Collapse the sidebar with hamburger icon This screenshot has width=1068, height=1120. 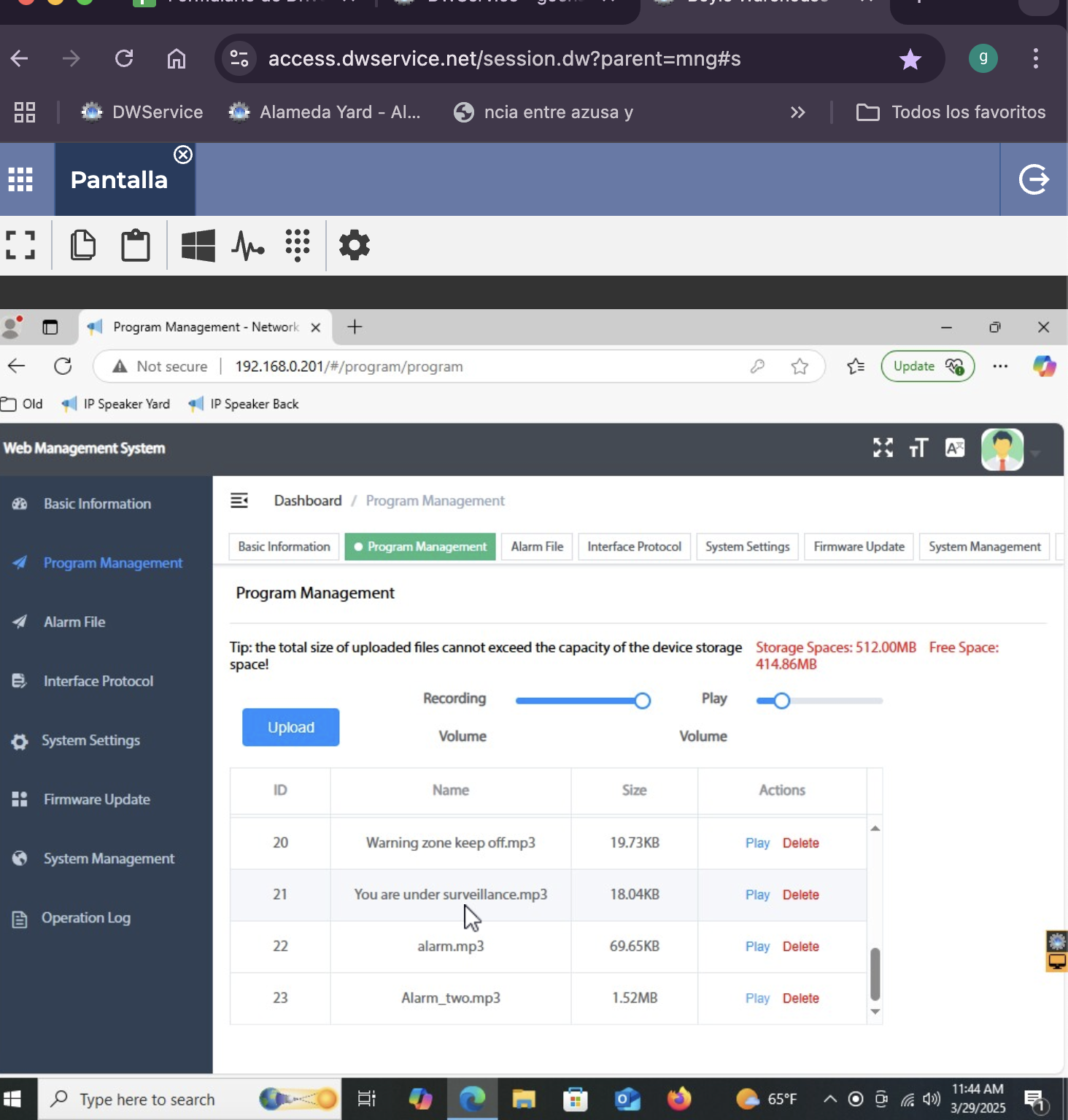coord(239,500)
